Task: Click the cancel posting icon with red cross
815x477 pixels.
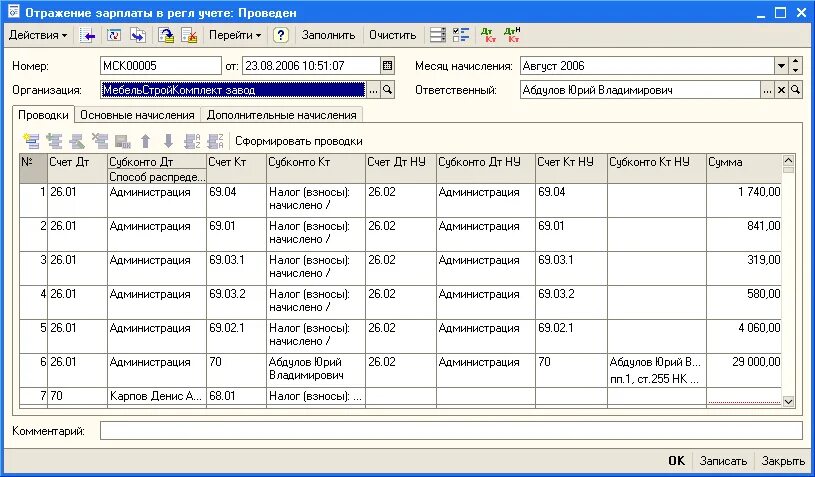Action: [189, 35]
